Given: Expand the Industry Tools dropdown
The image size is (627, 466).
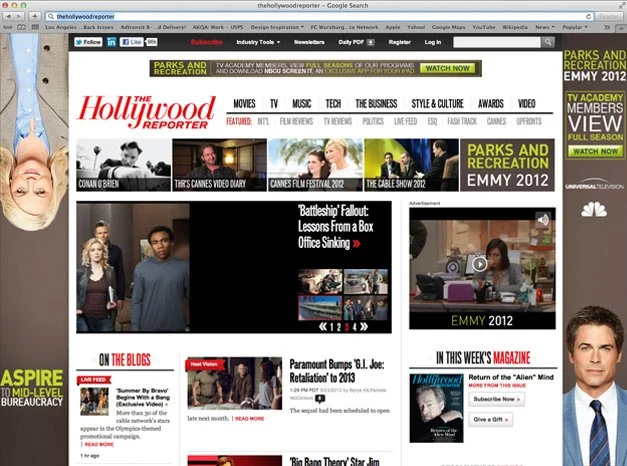Looking at the screenshot, I should click(258, 42).
